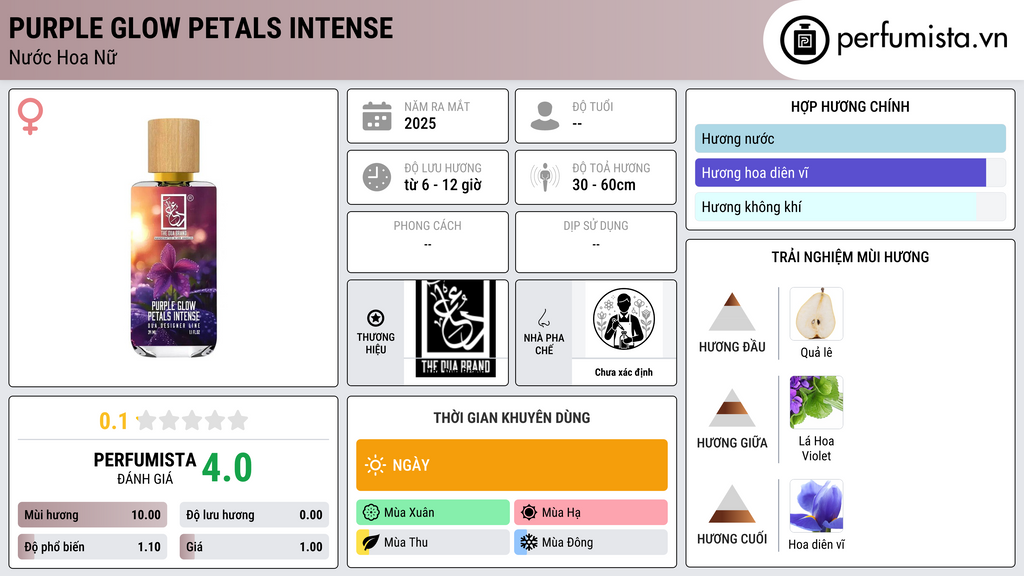The width and height of the screenshot is (1024, 576).
Task: Click the person icon beside Độ tuổi
Action: click(x=545, y=116)
